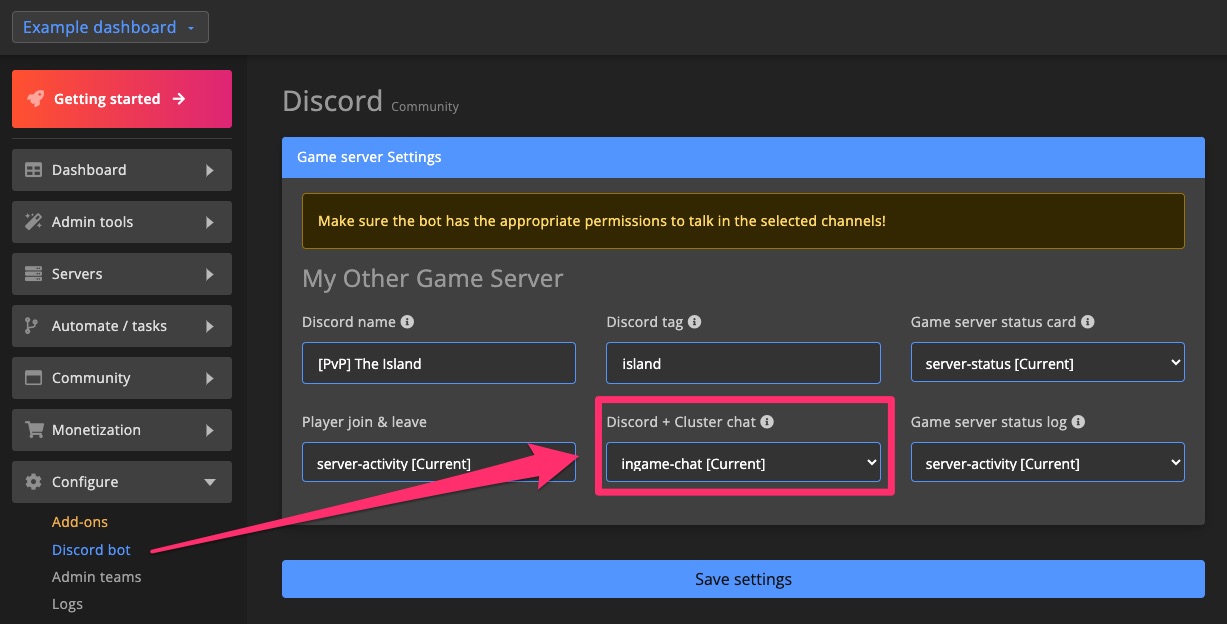Select Logs under Configure

(67, 604)
